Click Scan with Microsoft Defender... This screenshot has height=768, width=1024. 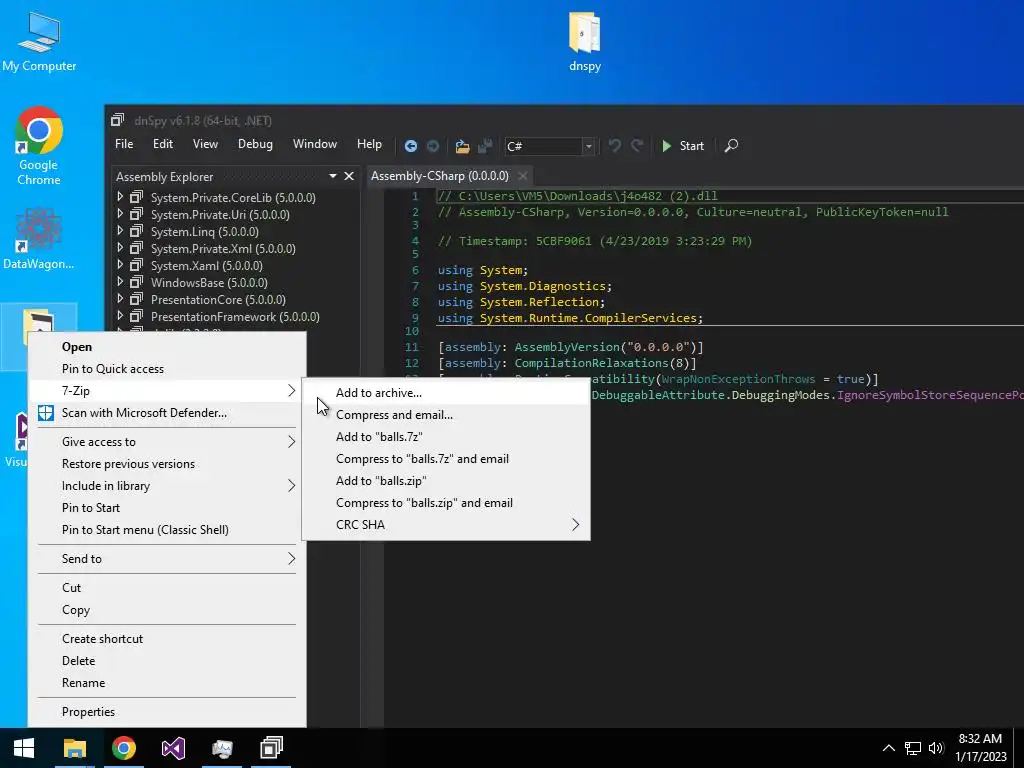pyautogui.click(x=167, y=413)
